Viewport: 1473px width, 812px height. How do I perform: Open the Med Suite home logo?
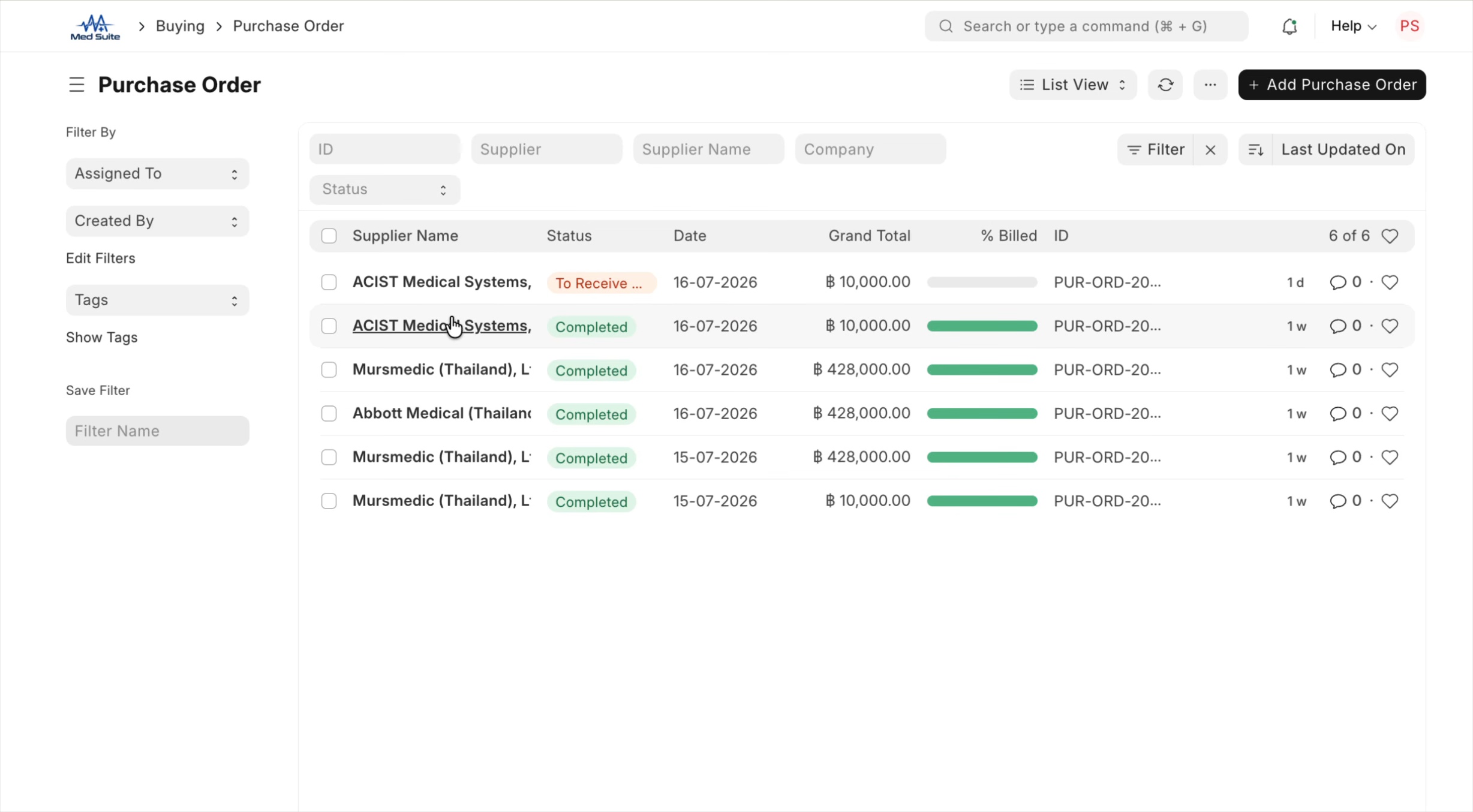pyautogui.click(x=95, y=27)
